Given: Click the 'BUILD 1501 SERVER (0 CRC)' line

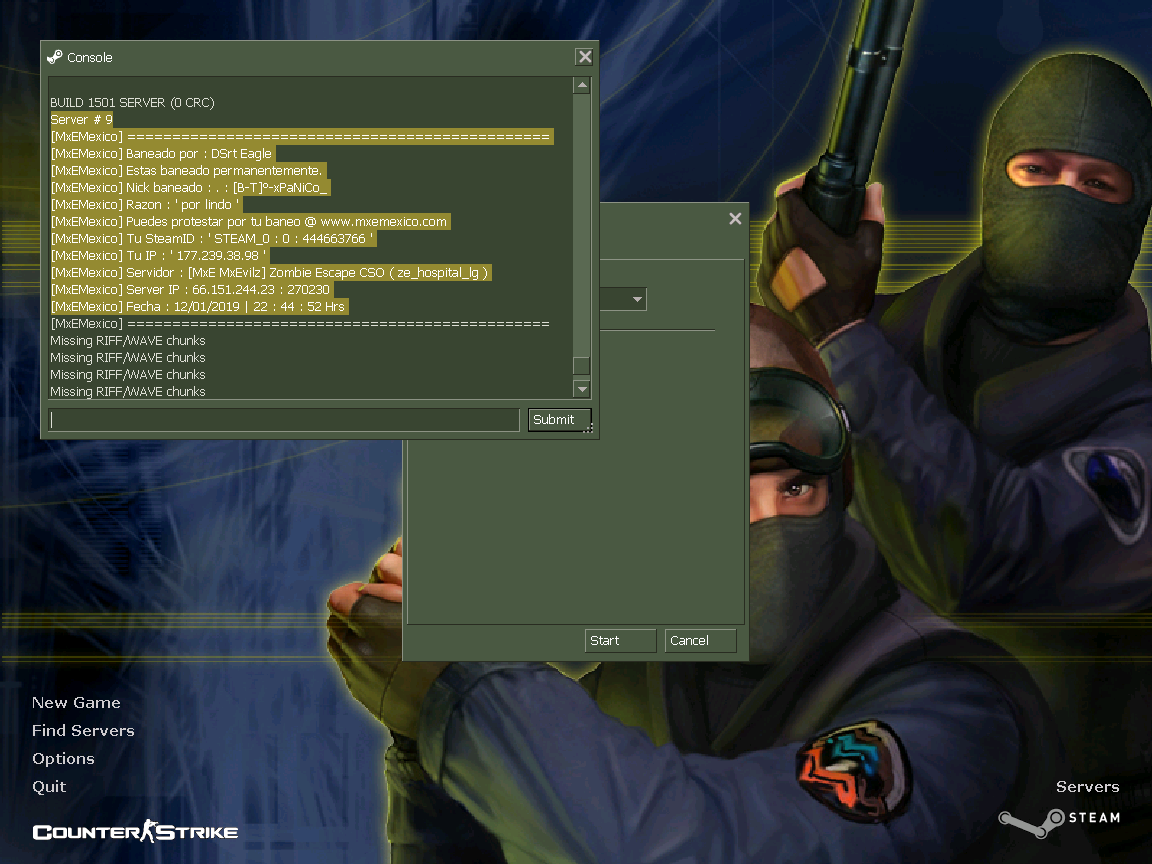Looking at the screenshot, I should pyautogui.click(x=132, y=102).
